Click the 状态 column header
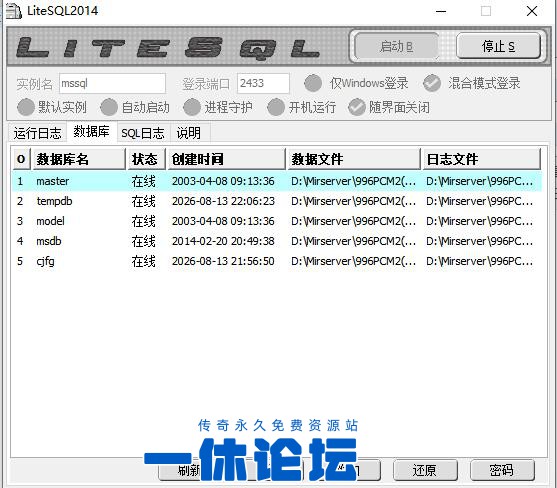Image resolution: width=557 pixels, height=488 pixels. [x=146, y=159]
